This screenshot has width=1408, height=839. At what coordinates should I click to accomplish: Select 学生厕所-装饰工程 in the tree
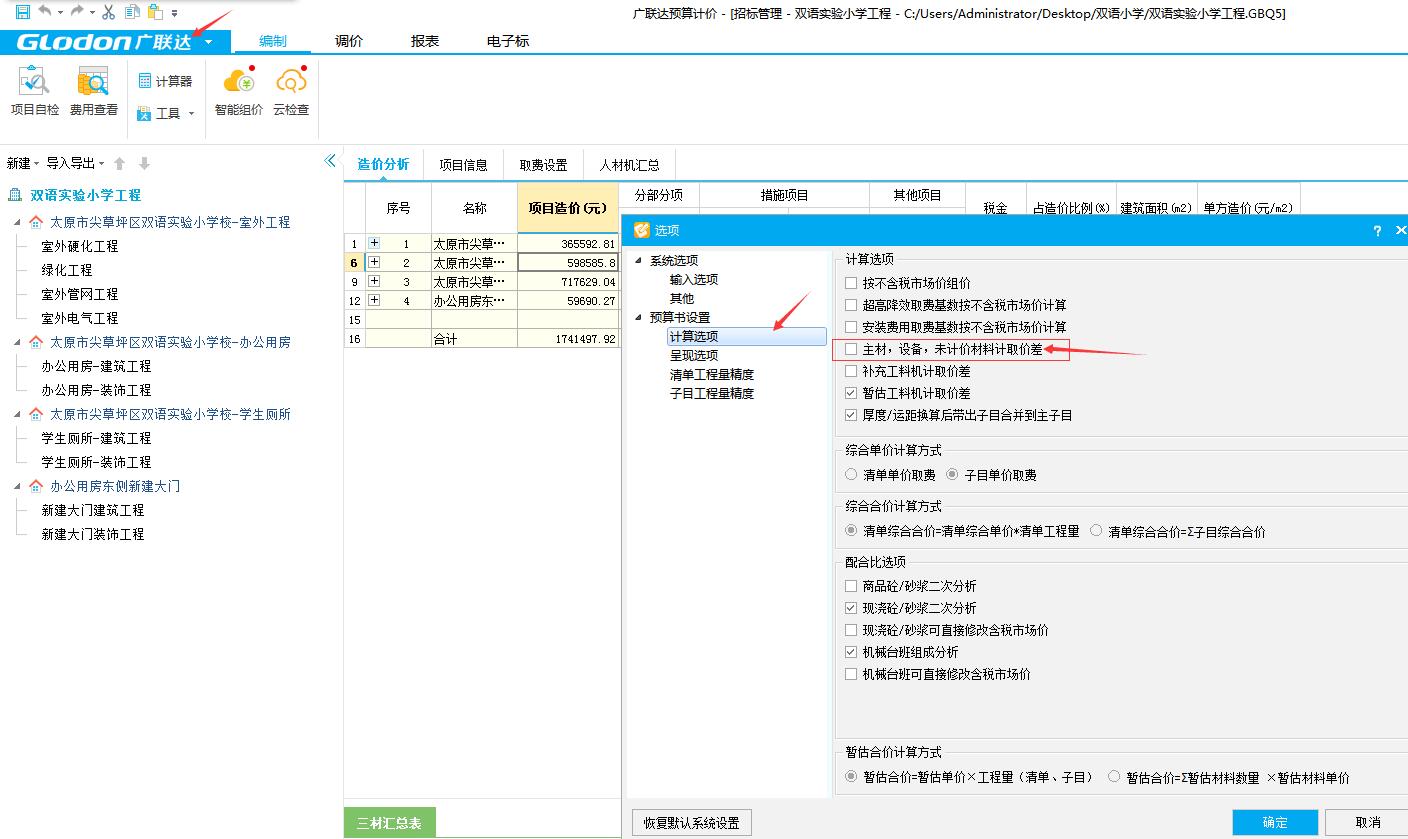(x=96, y=462)
